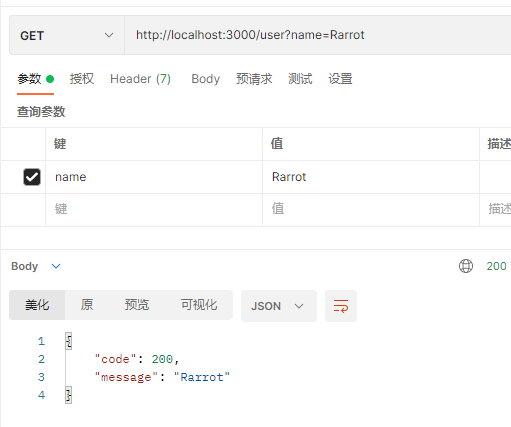Click the word-wrap lines icon
This screenshot has height=427, width=511.
(341, 306)
